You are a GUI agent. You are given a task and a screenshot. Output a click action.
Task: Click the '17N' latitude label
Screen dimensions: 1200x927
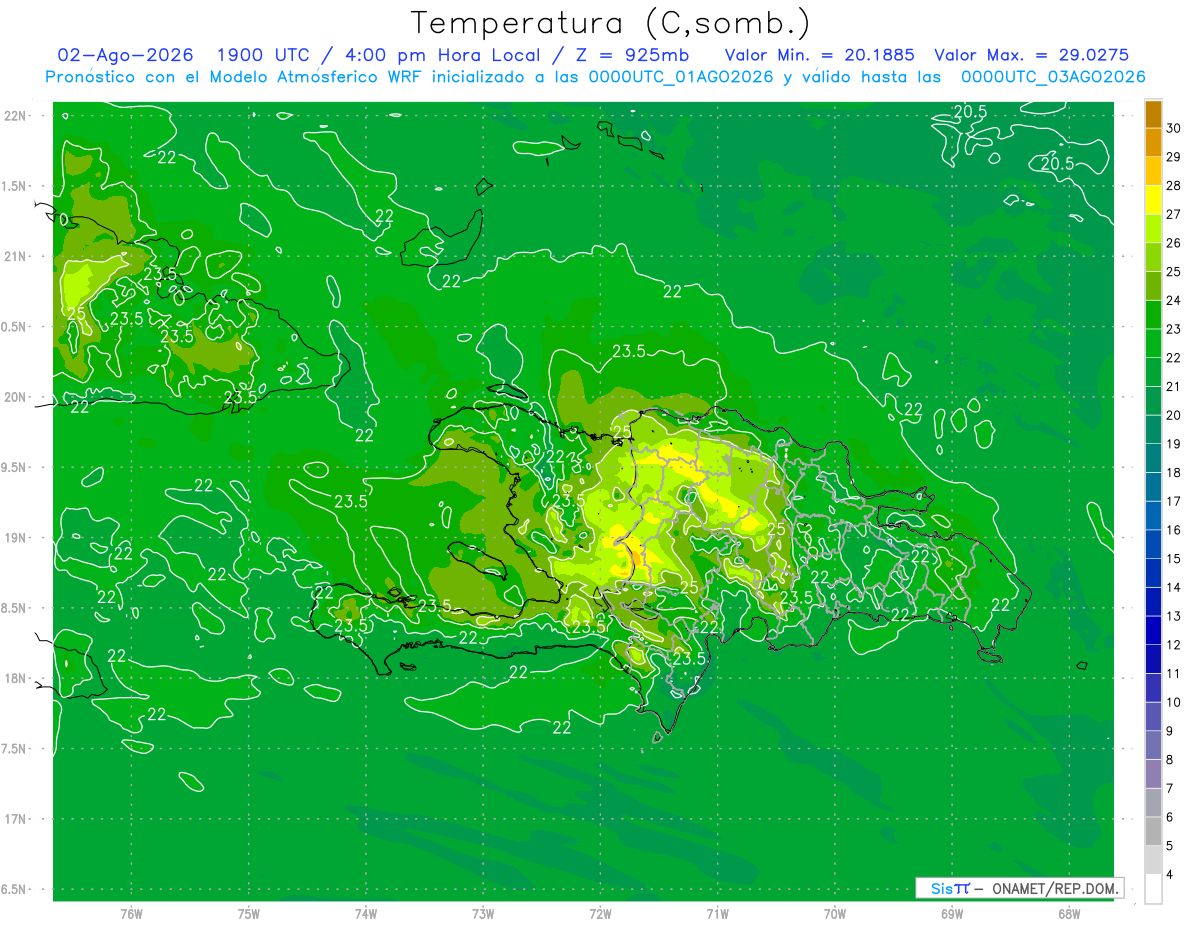click(x=15, y=819)
